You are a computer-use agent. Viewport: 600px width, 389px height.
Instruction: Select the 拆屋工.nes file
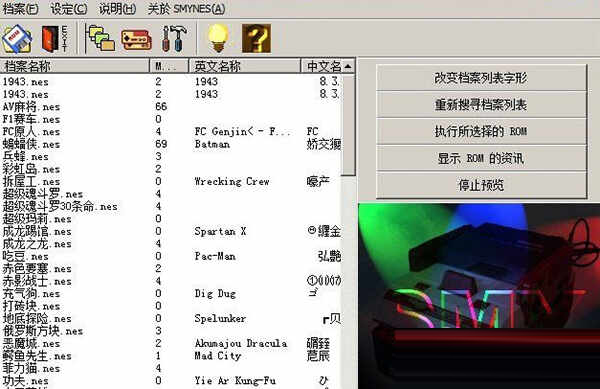coord(31,181)
